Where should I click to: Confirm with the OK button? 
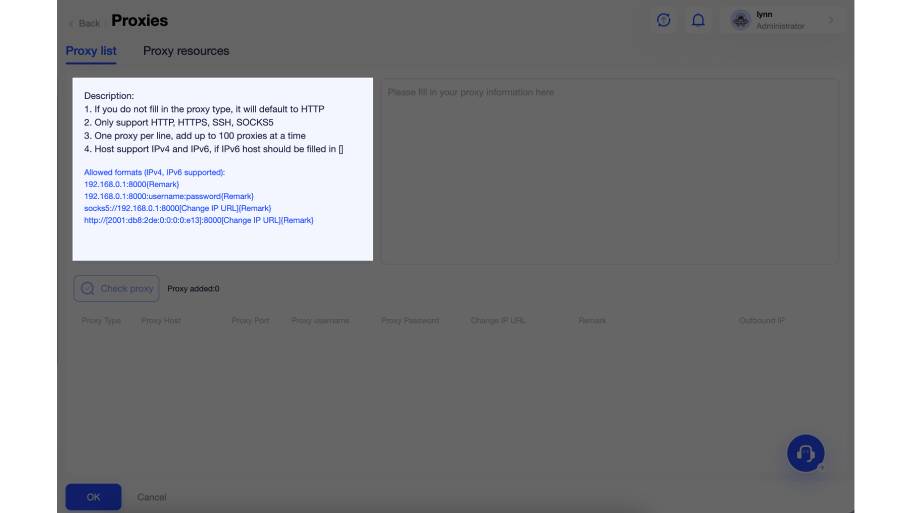click(93, 497)
